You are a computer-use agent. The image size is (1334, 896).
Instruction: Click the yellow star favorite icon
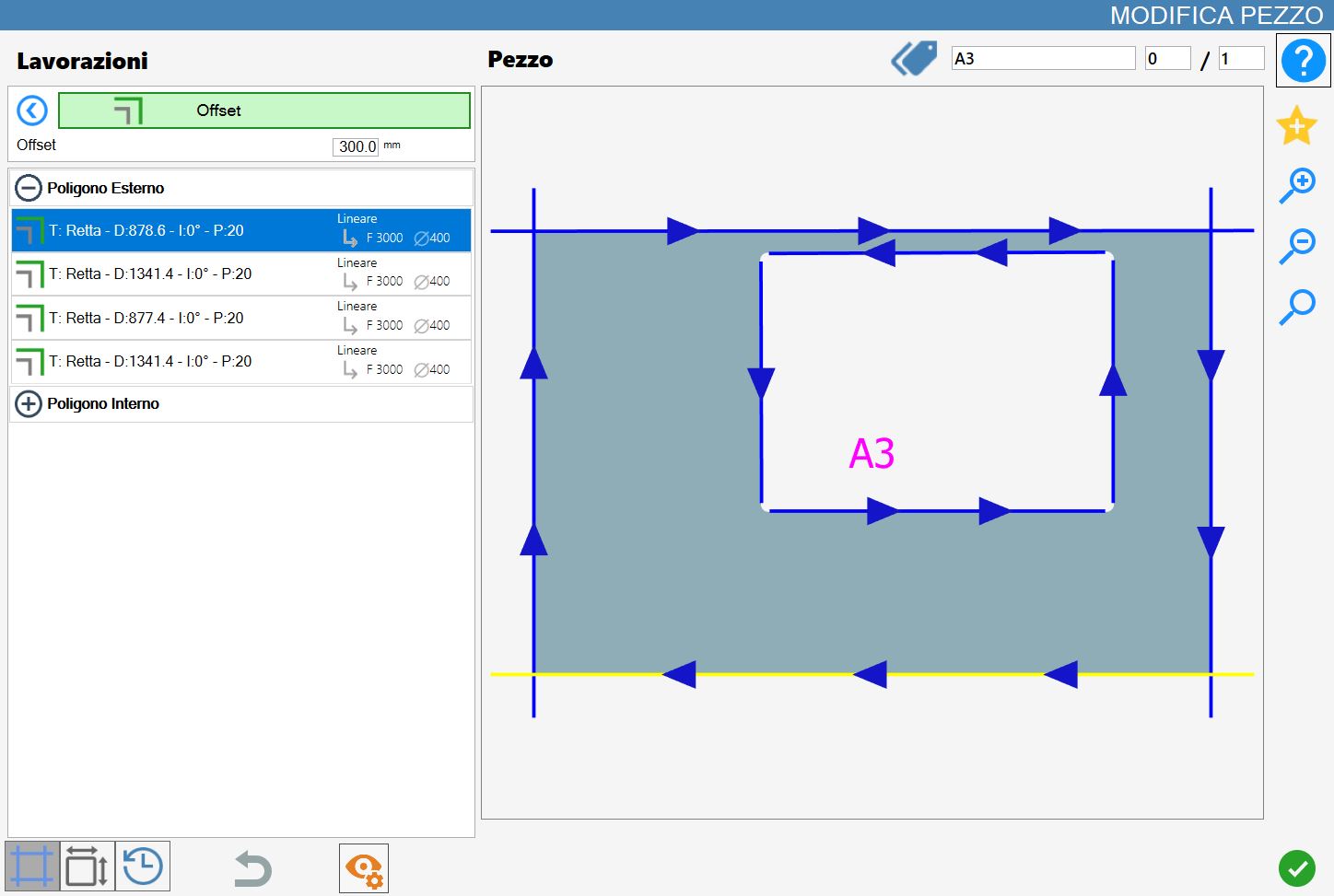coord(1296,125)
